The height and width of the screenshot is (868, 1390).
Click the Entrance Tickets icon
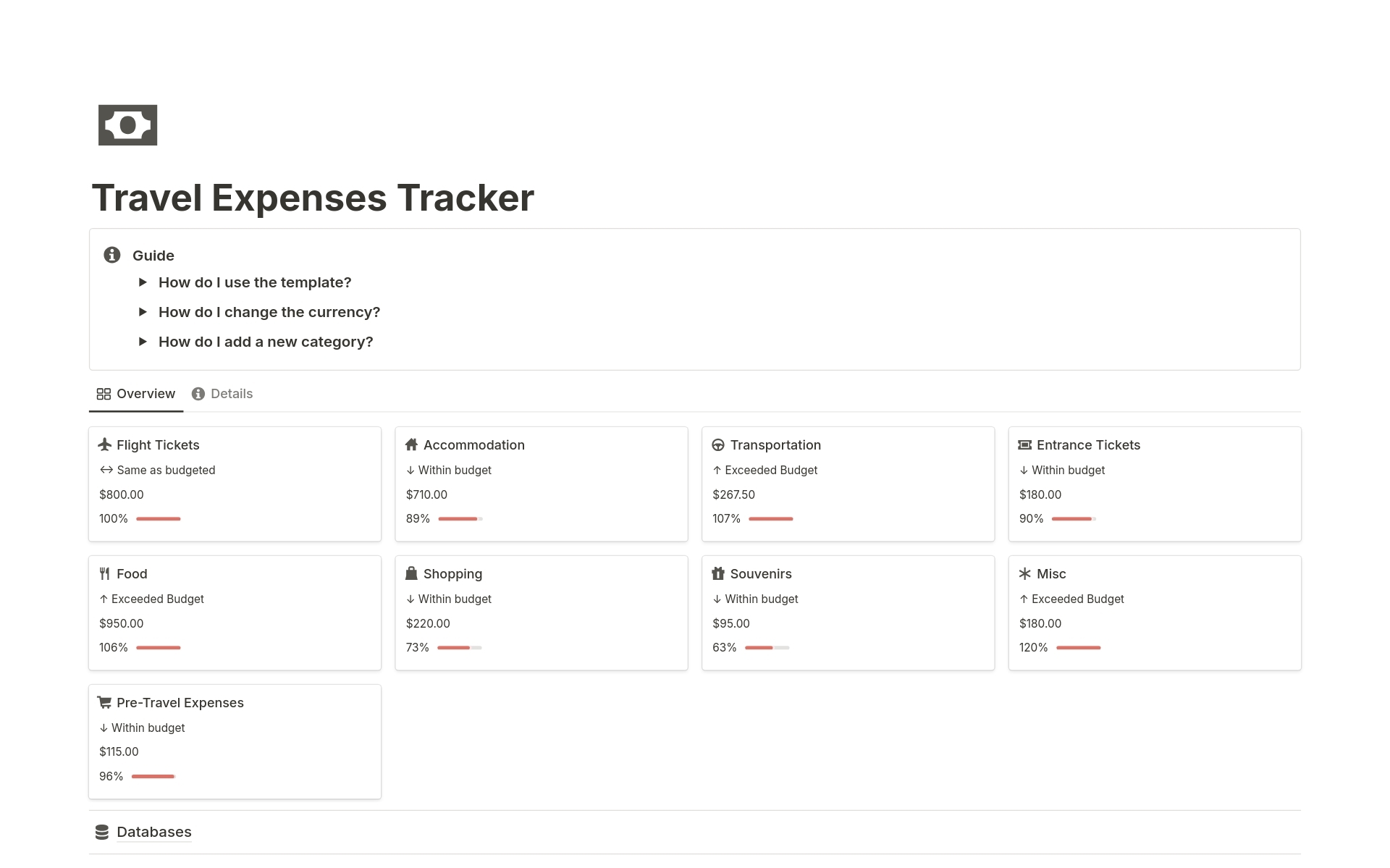click(x=1025, y=444)
